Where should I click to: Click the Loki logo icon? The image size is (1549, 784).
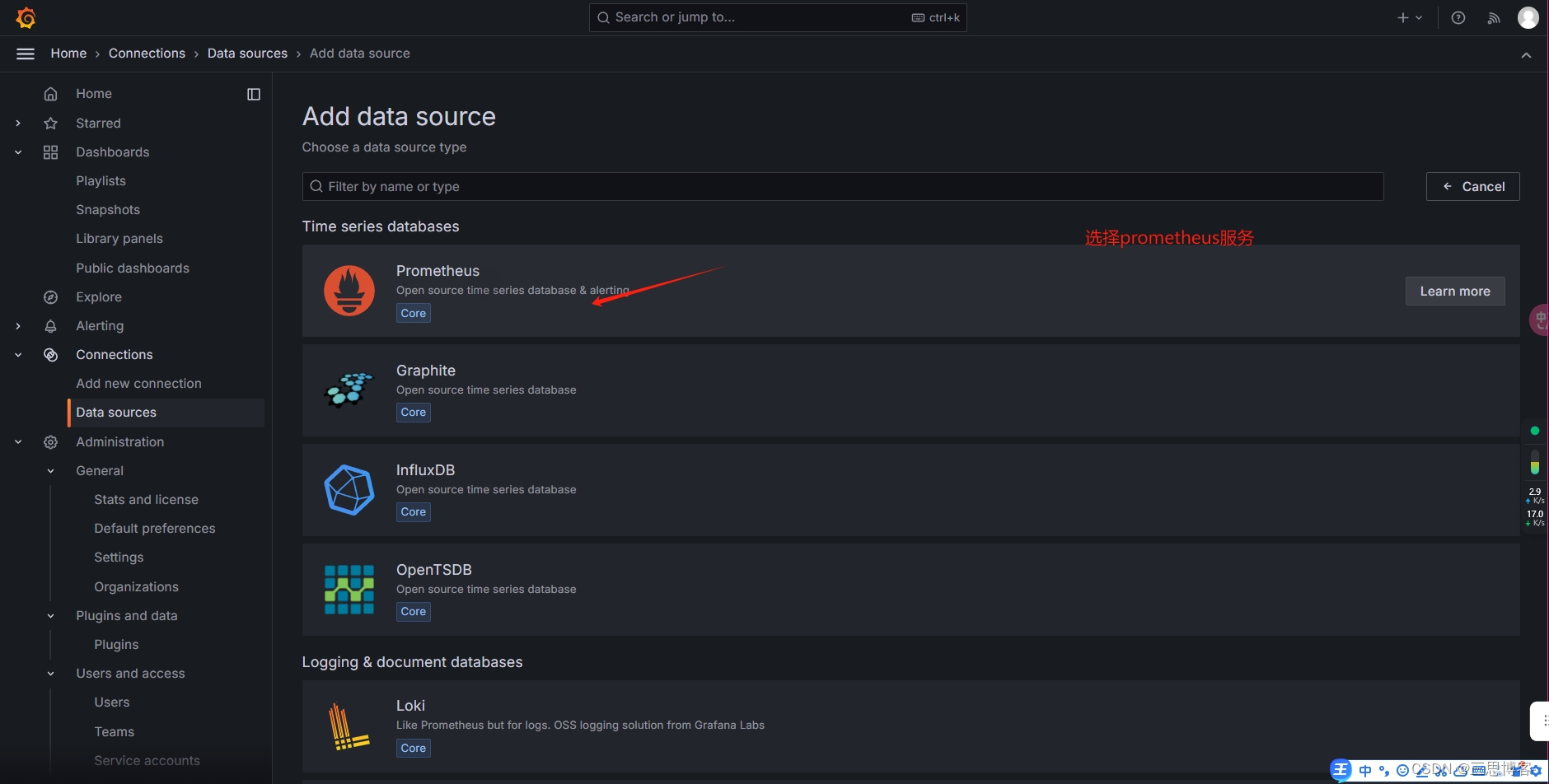click(349, 726)
